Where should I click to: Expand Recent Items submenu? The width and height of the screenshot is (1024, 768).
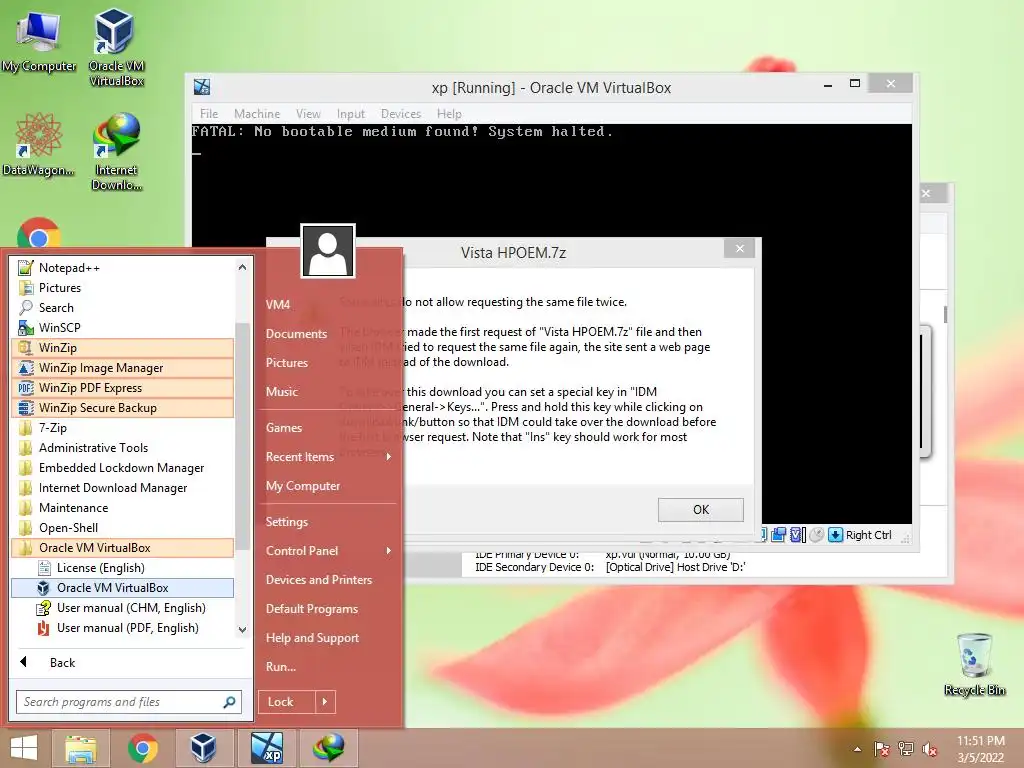tap(328, 457)
